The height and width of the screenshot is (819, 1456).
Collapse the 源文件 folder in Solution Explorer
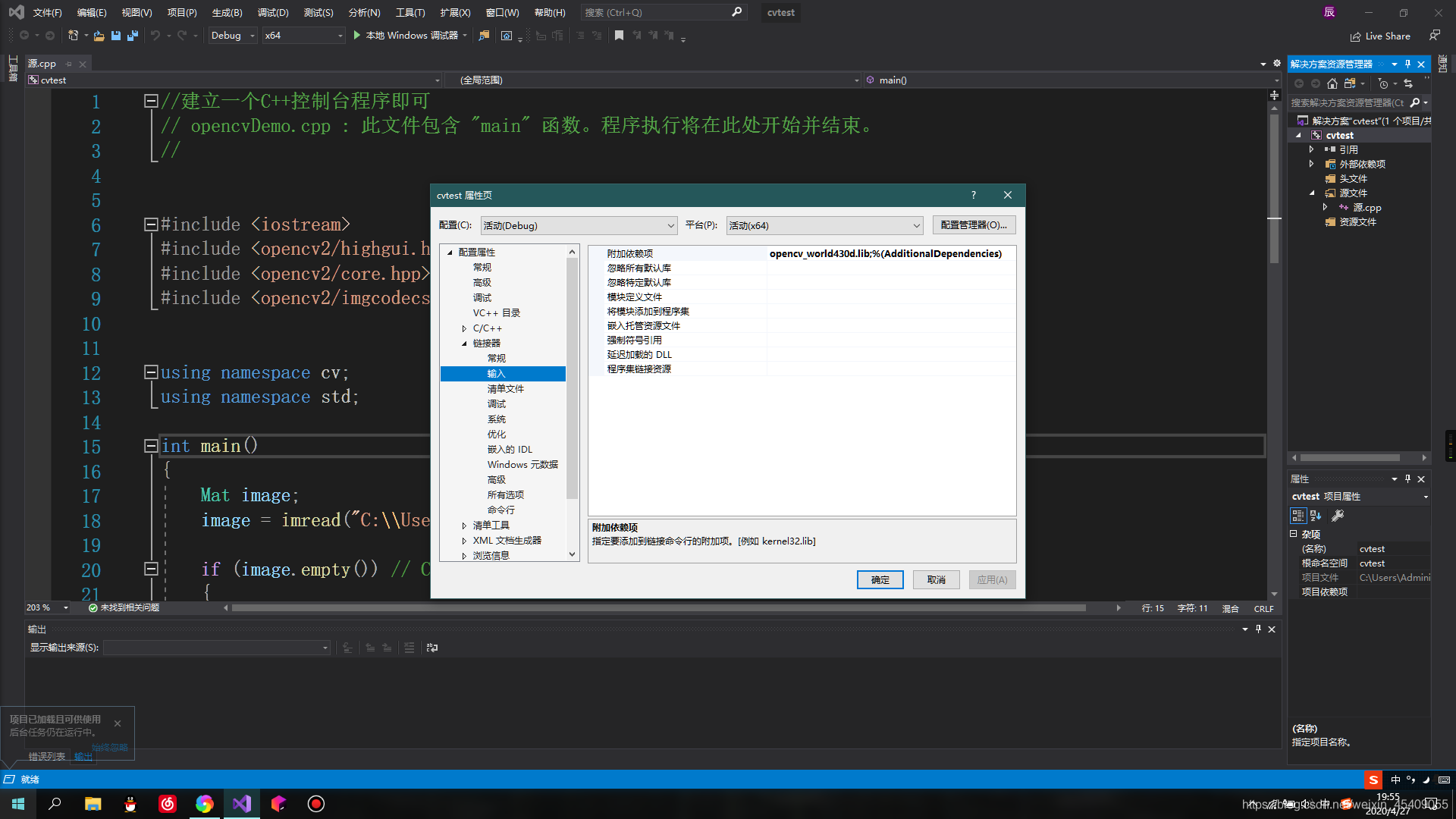coord(1311,193)
